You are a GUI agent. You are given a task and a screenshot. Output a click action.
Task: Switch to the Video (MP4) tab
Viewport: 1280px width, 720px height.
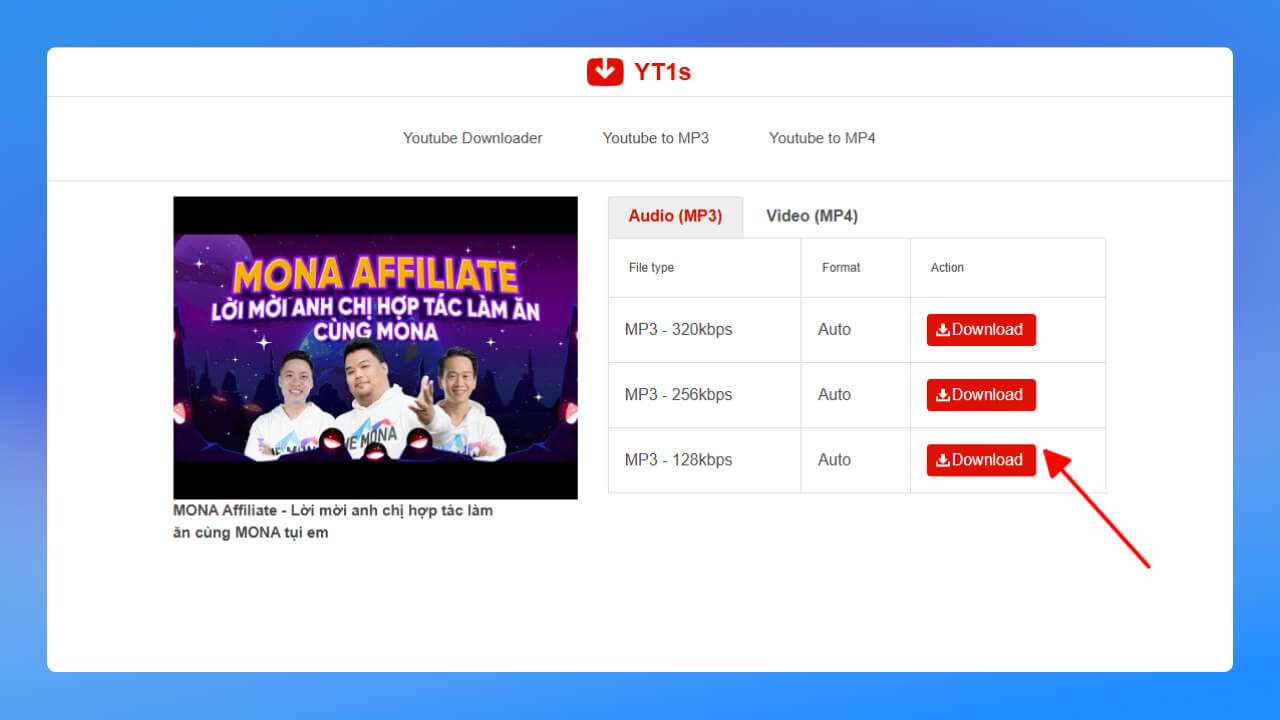[x=811, y=216]
